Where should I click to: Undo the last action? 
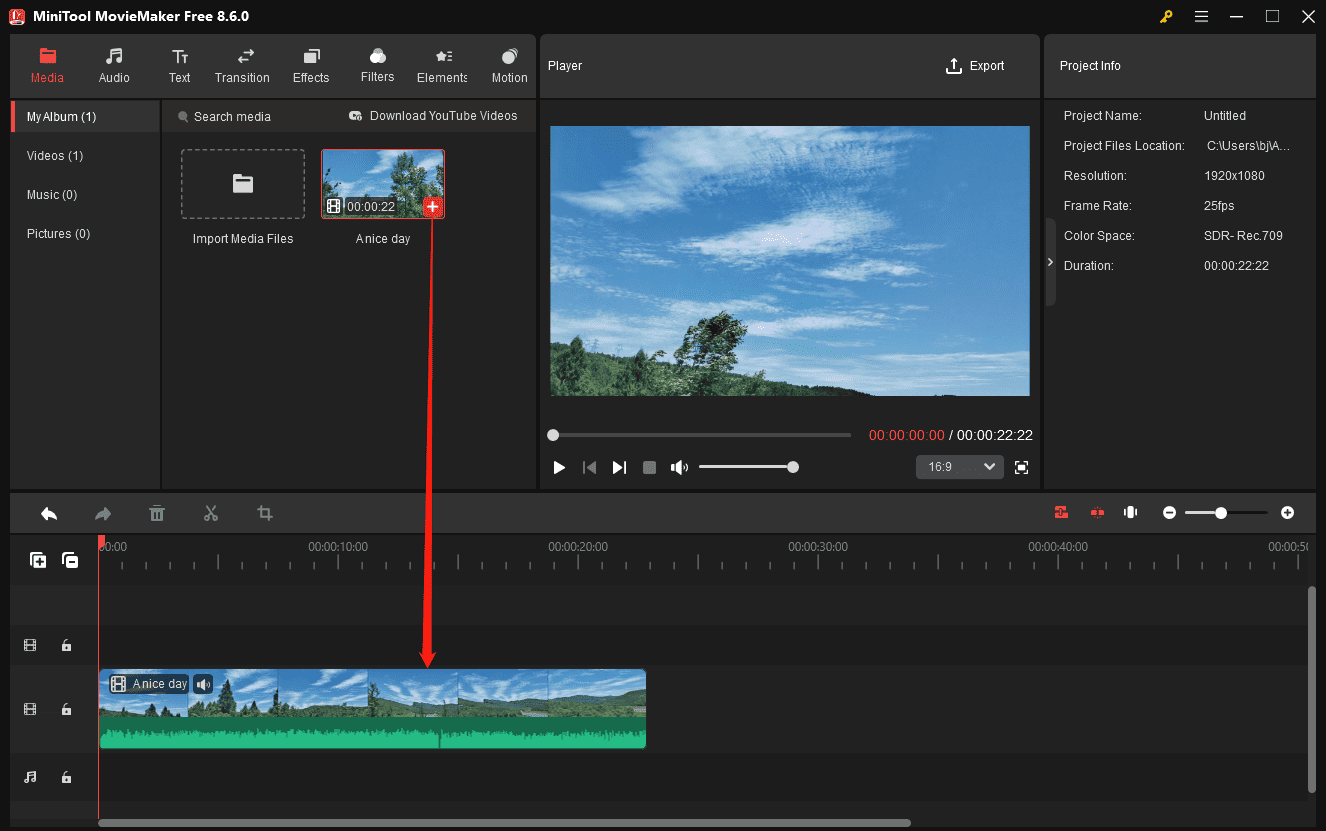(49, 513)
